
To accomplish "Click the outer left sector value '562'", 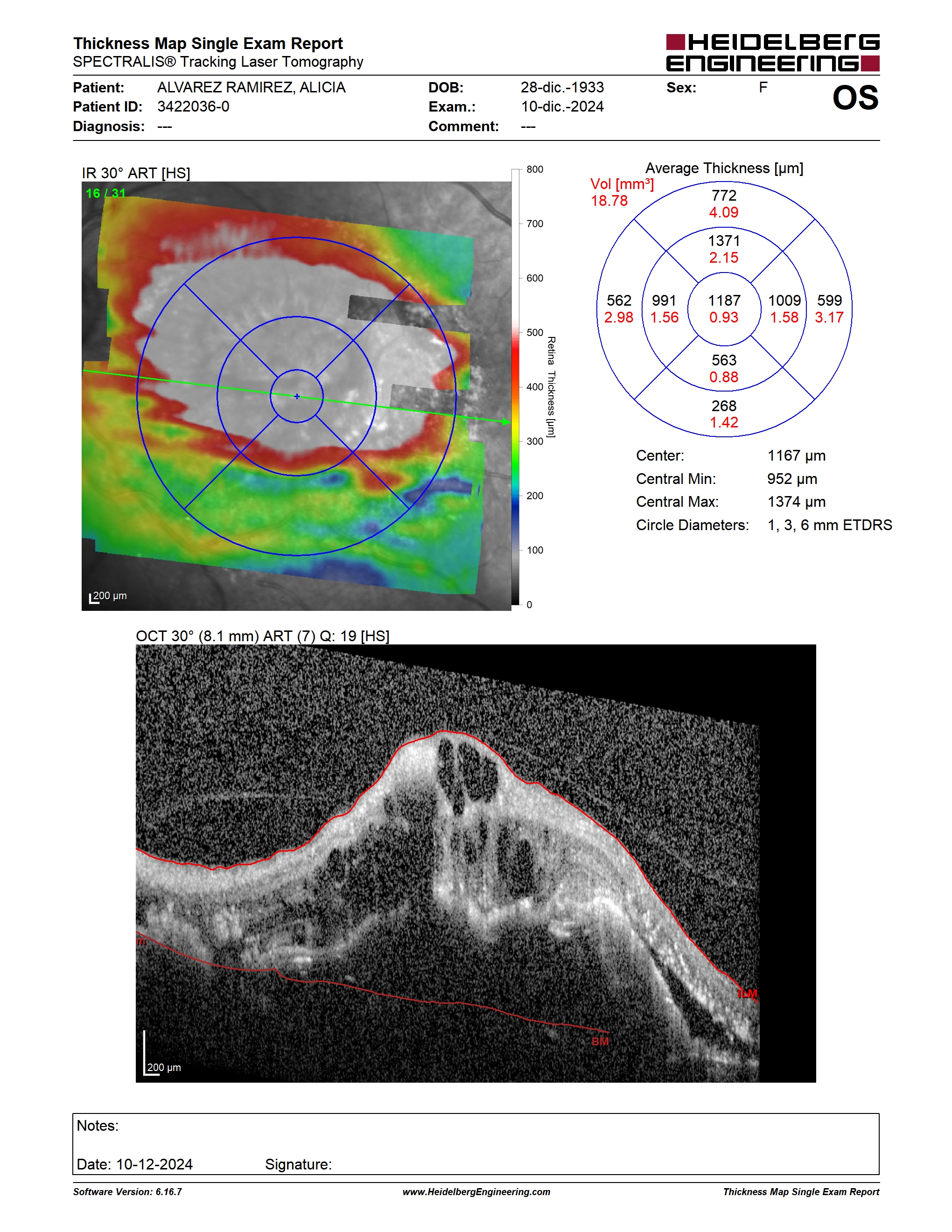I will point(619,301).
